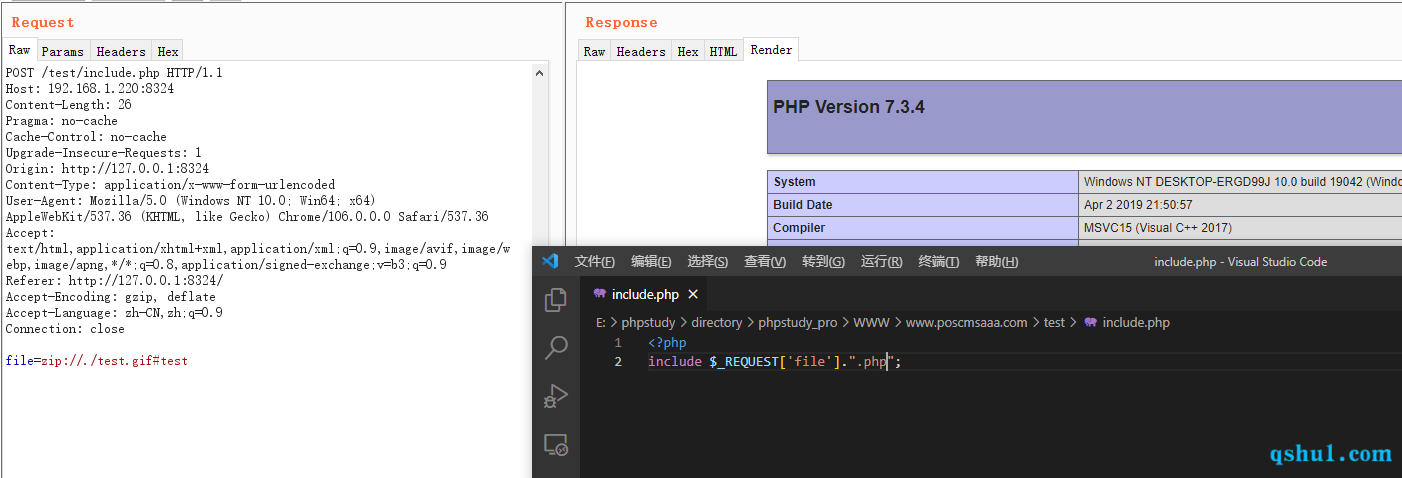Click PHP file icon in breadcrumb

(1090, 322)
